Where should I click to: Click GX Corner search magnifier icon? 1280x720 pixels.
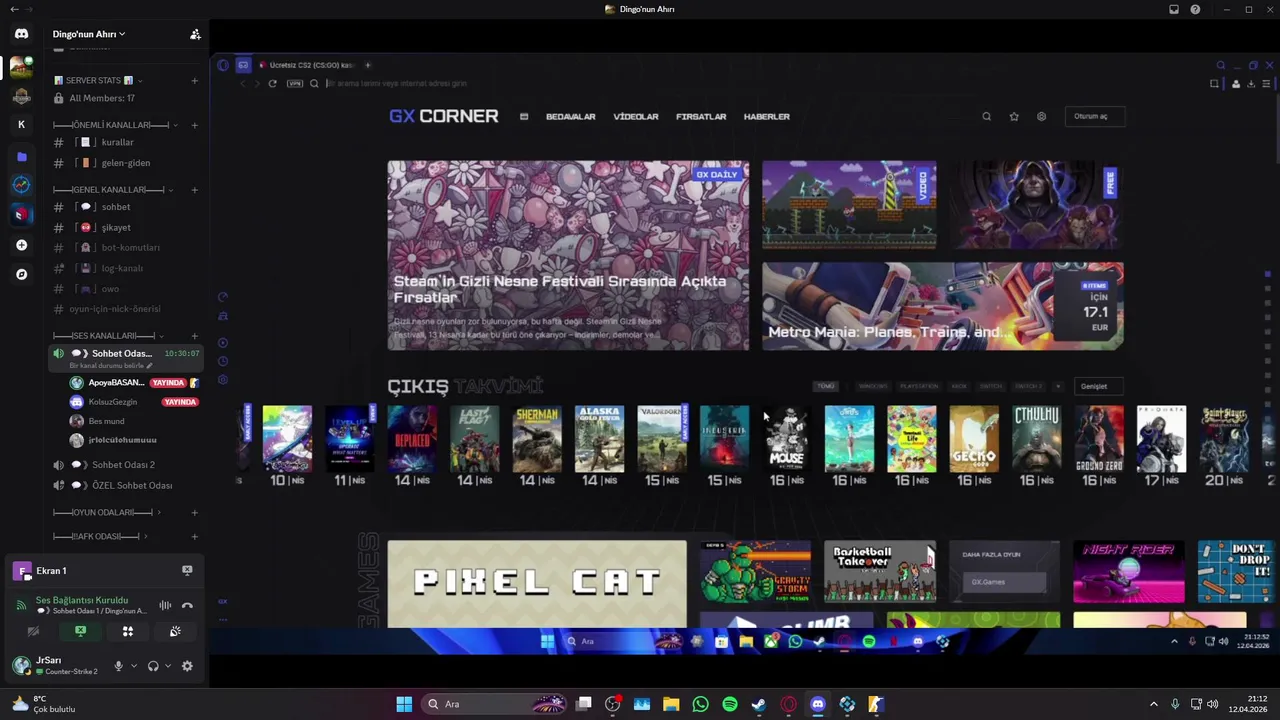(986, 117)
